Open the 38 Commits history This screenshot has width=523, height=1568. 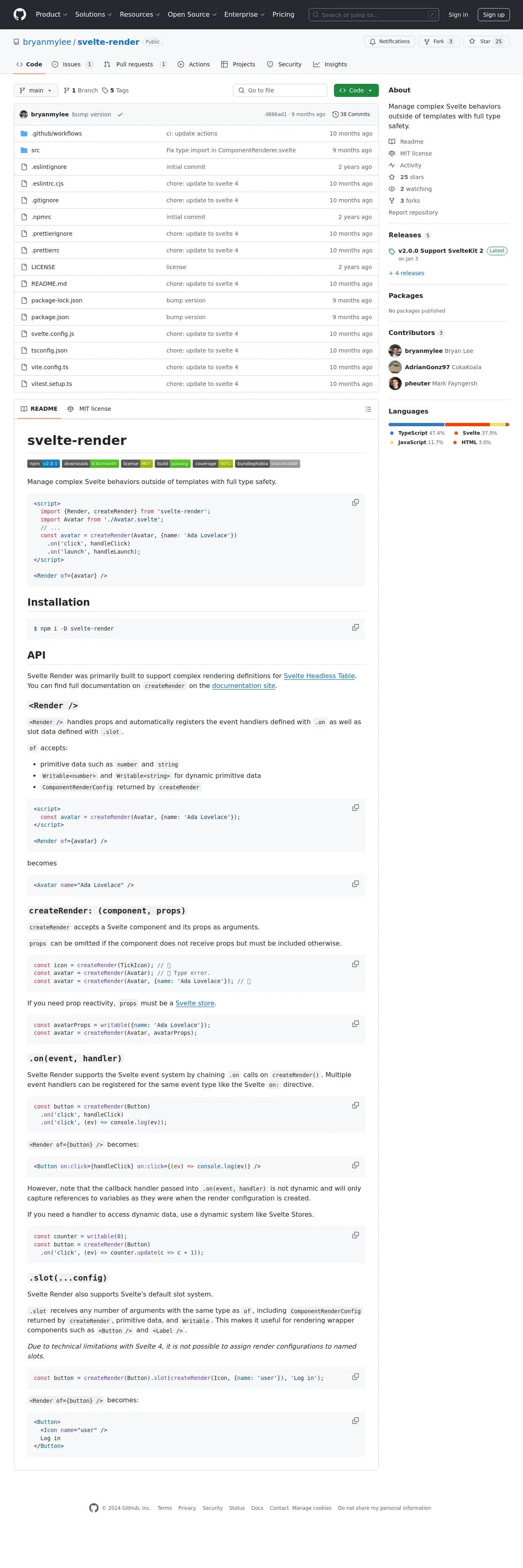351,114
